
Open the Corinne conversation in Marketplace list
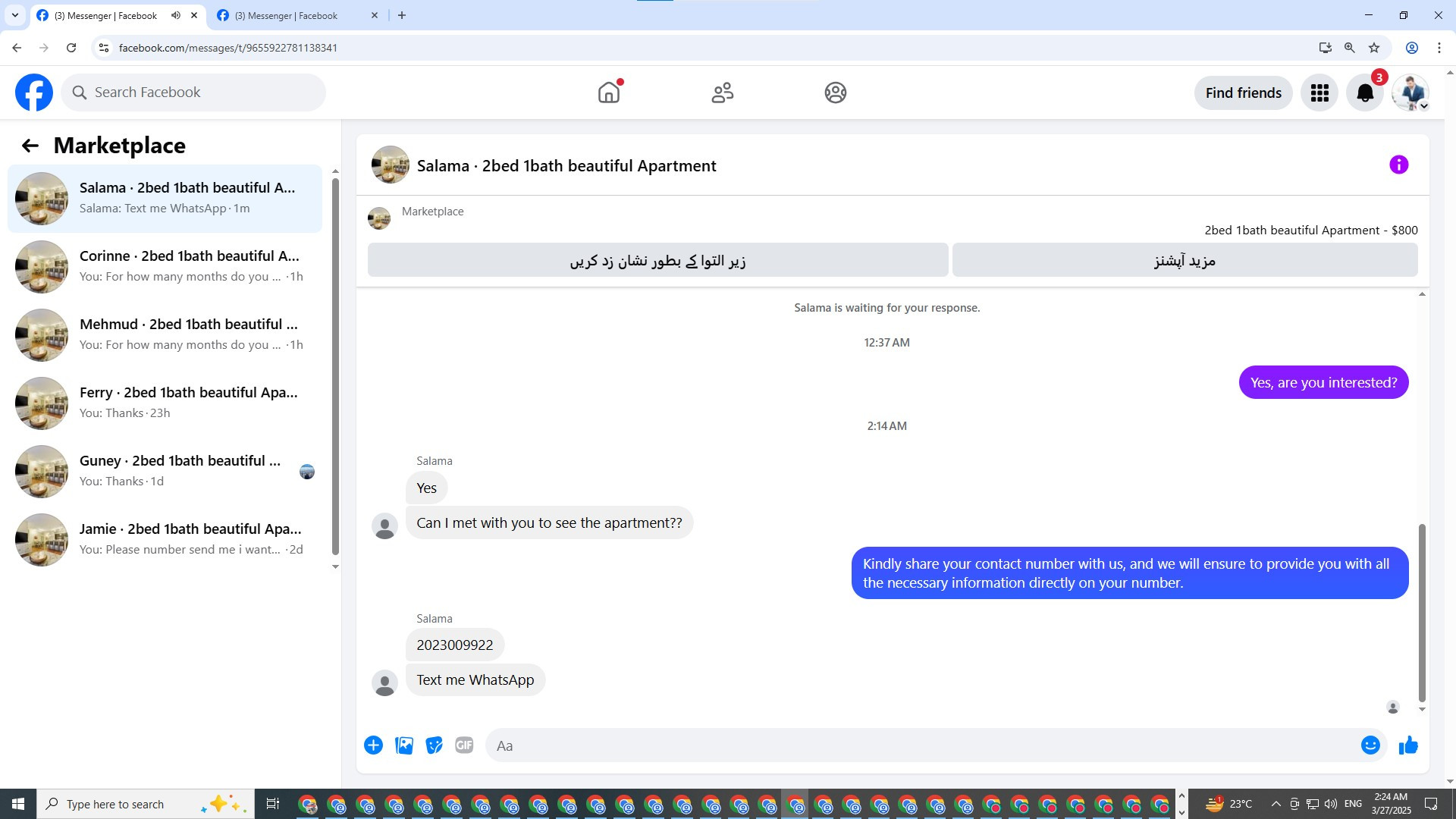point(165,267)
